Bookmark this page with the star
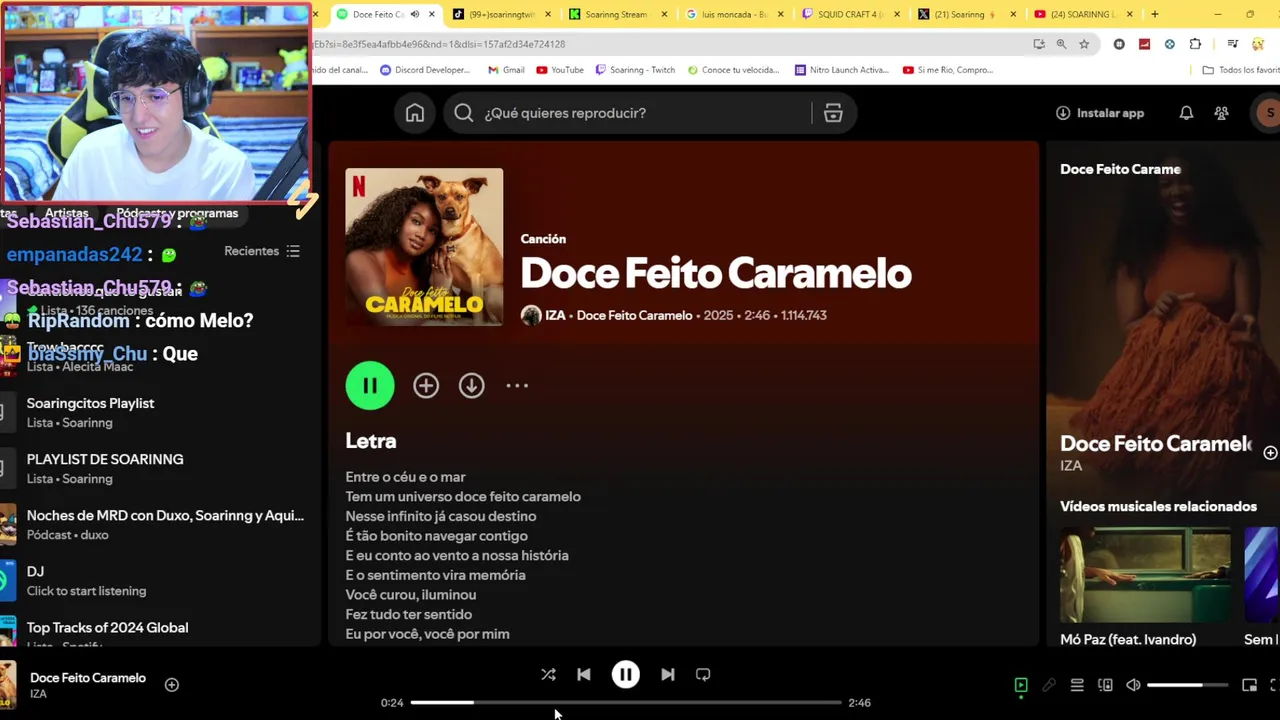Screen dimensions: 1280x720 click(1084, 44)
